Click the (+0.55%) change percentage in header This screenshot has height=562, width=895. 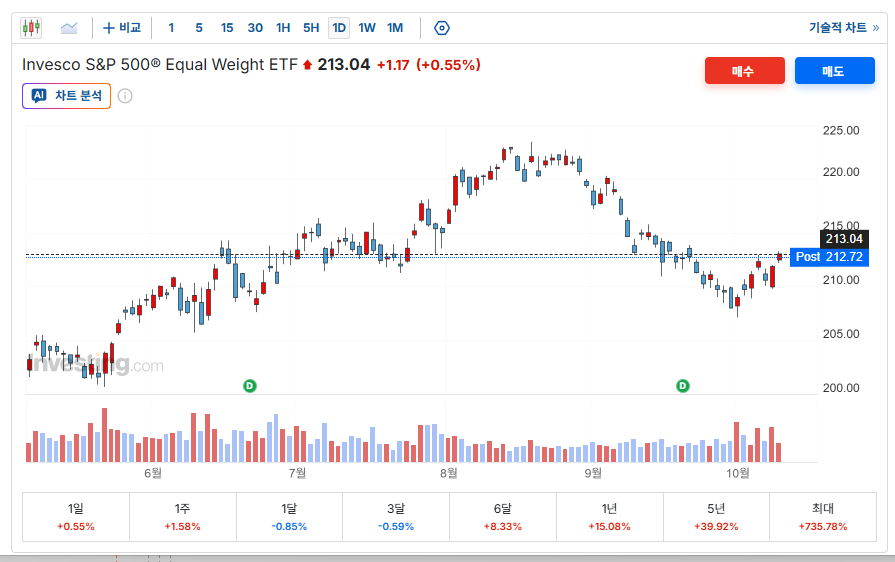[x=448, y=65]
